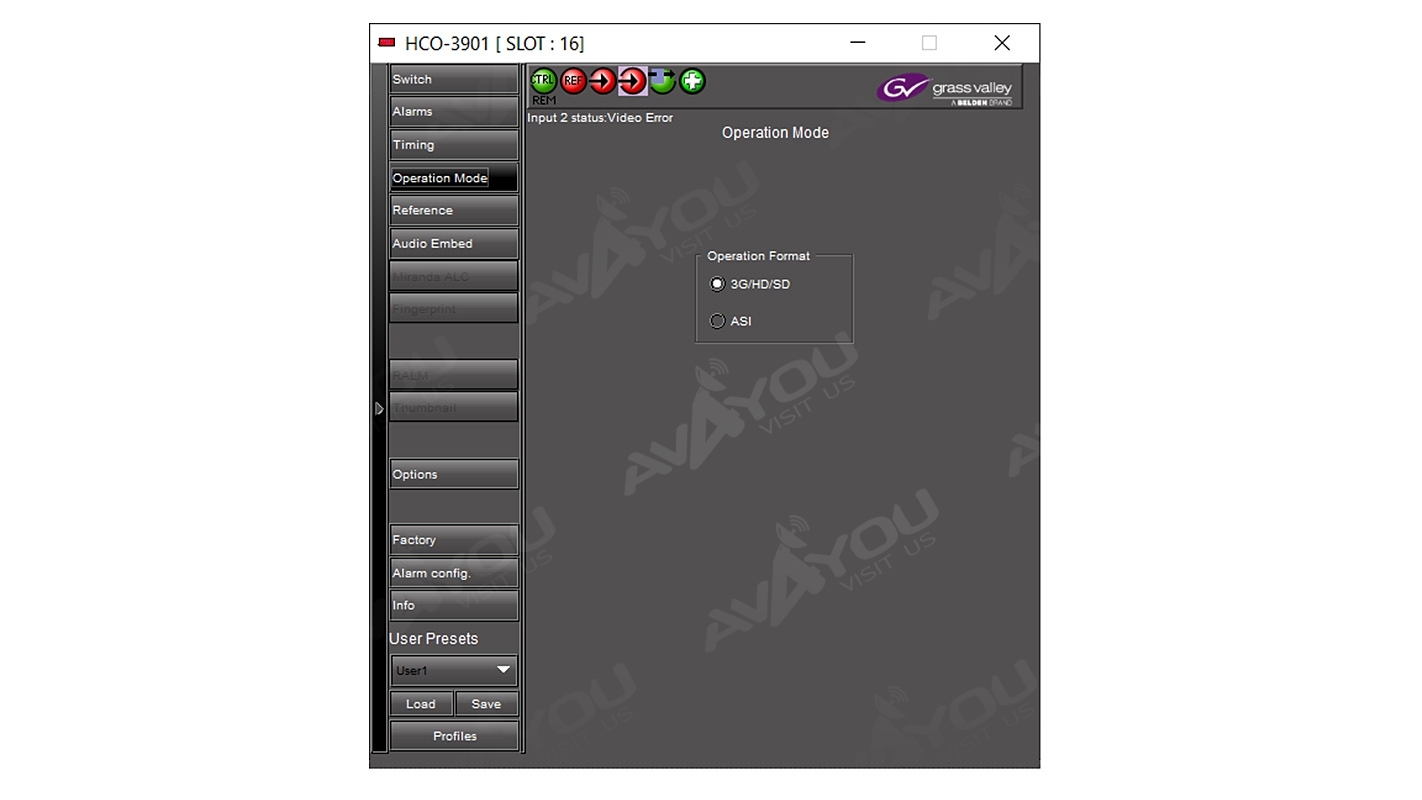Open the Profiles button

pyautogui.click(x=454, y=736)
